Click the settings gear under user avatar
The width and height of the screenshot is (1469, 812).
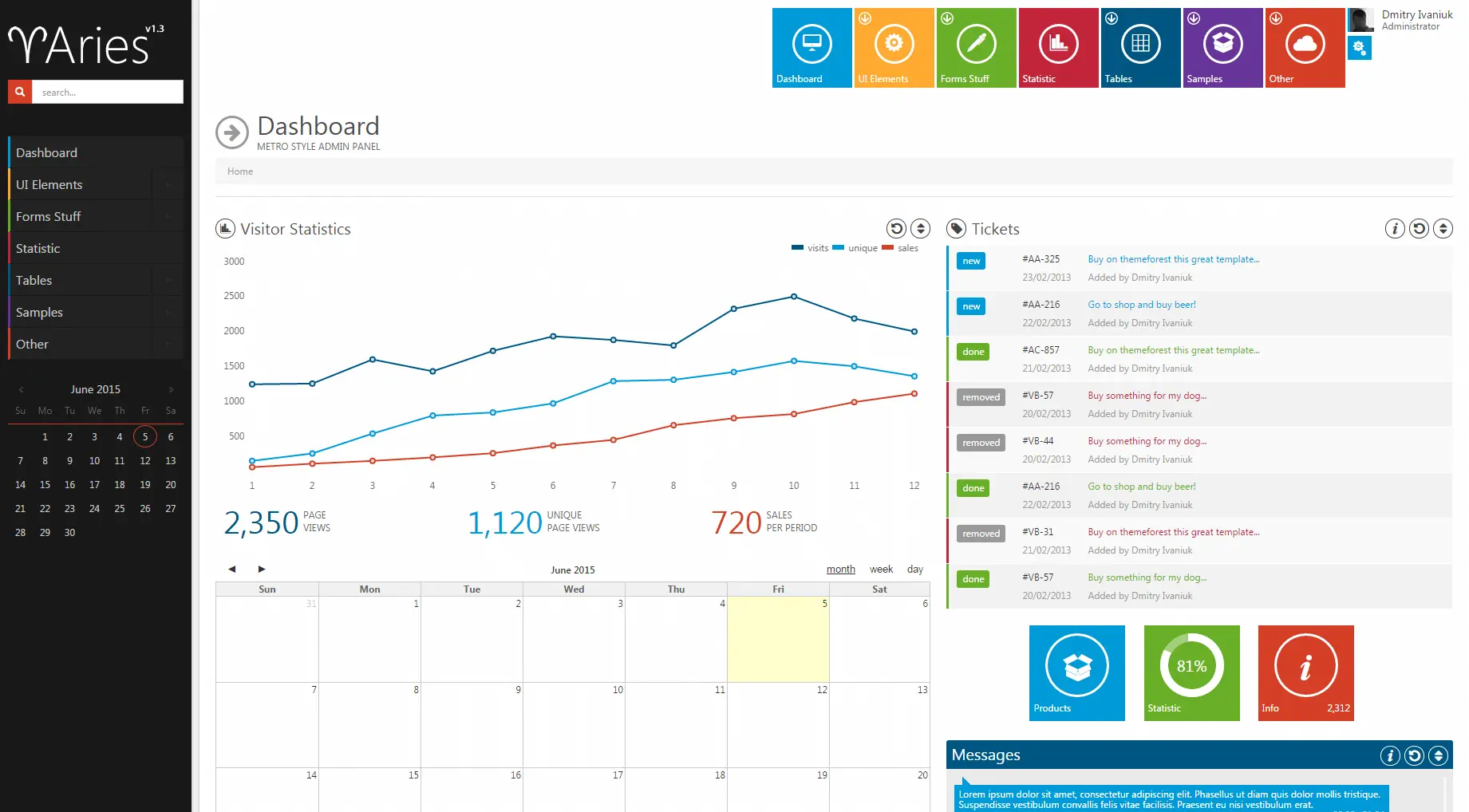[x=1359, y=48]
